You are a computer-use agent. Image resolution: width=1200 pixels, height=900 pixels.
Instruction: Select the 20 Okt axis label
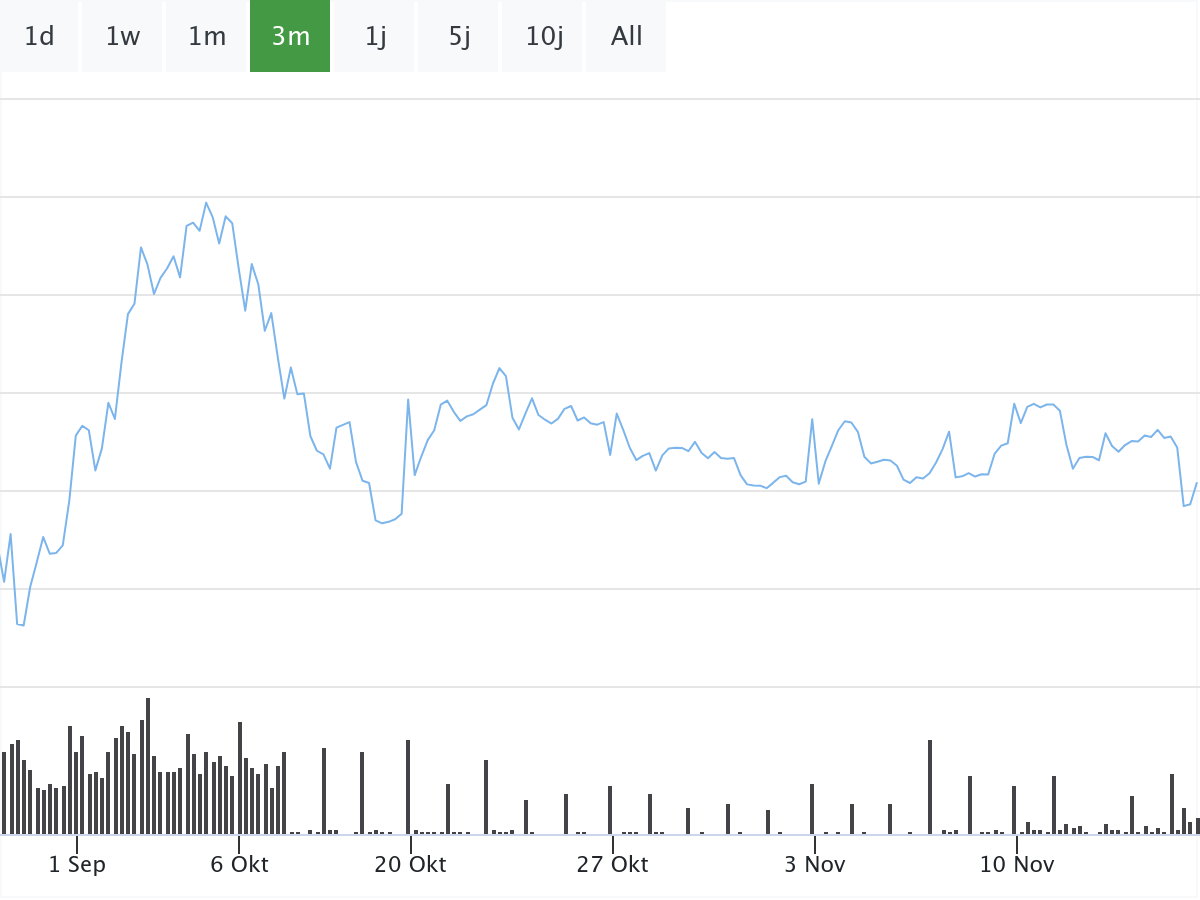point(410,864)
